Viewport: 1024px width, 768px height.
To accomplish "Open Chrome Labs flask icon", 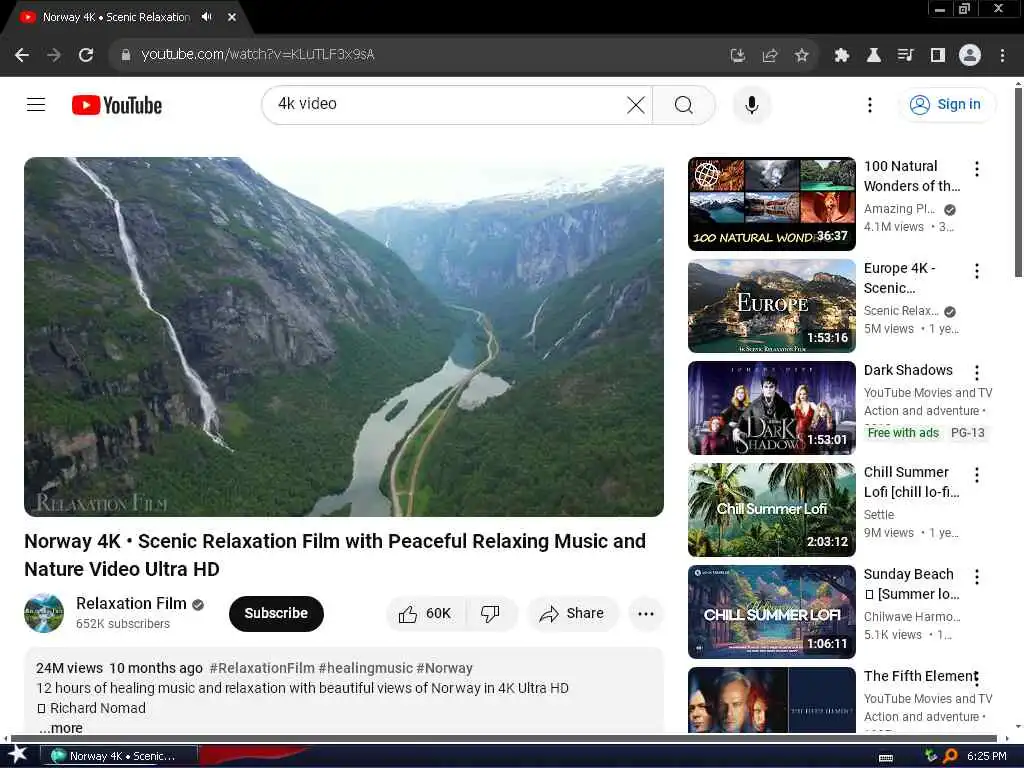I will [x=873, y=55].
